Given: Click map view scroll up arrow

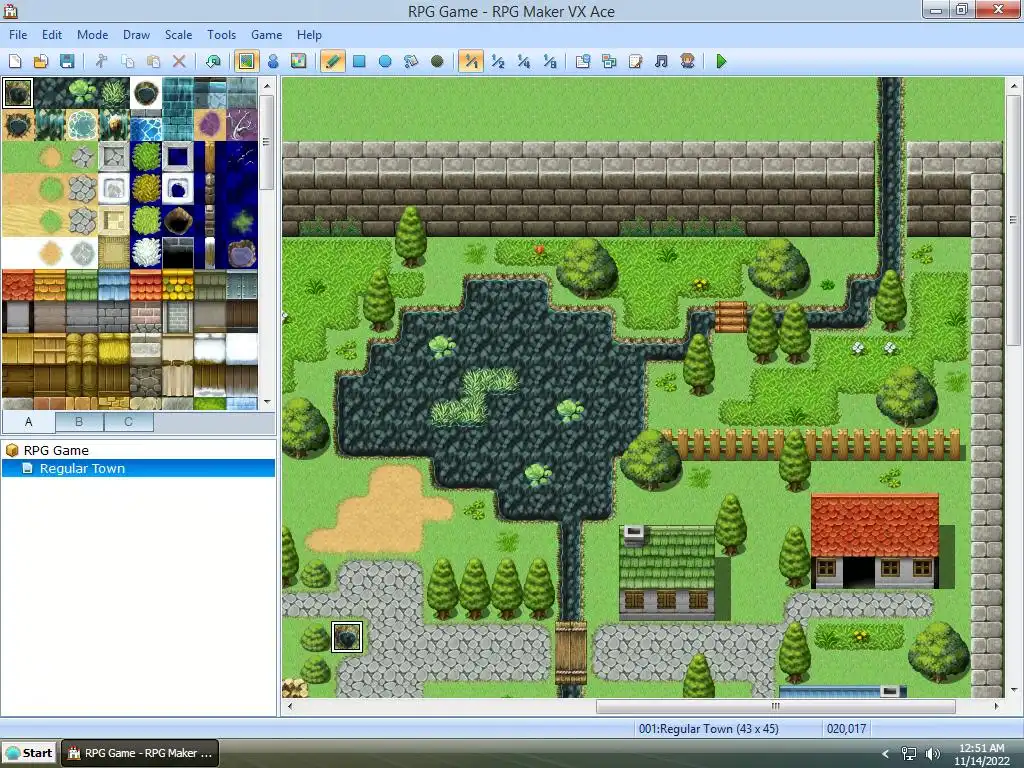Looking at the screenshot, I should point(1013,86).
